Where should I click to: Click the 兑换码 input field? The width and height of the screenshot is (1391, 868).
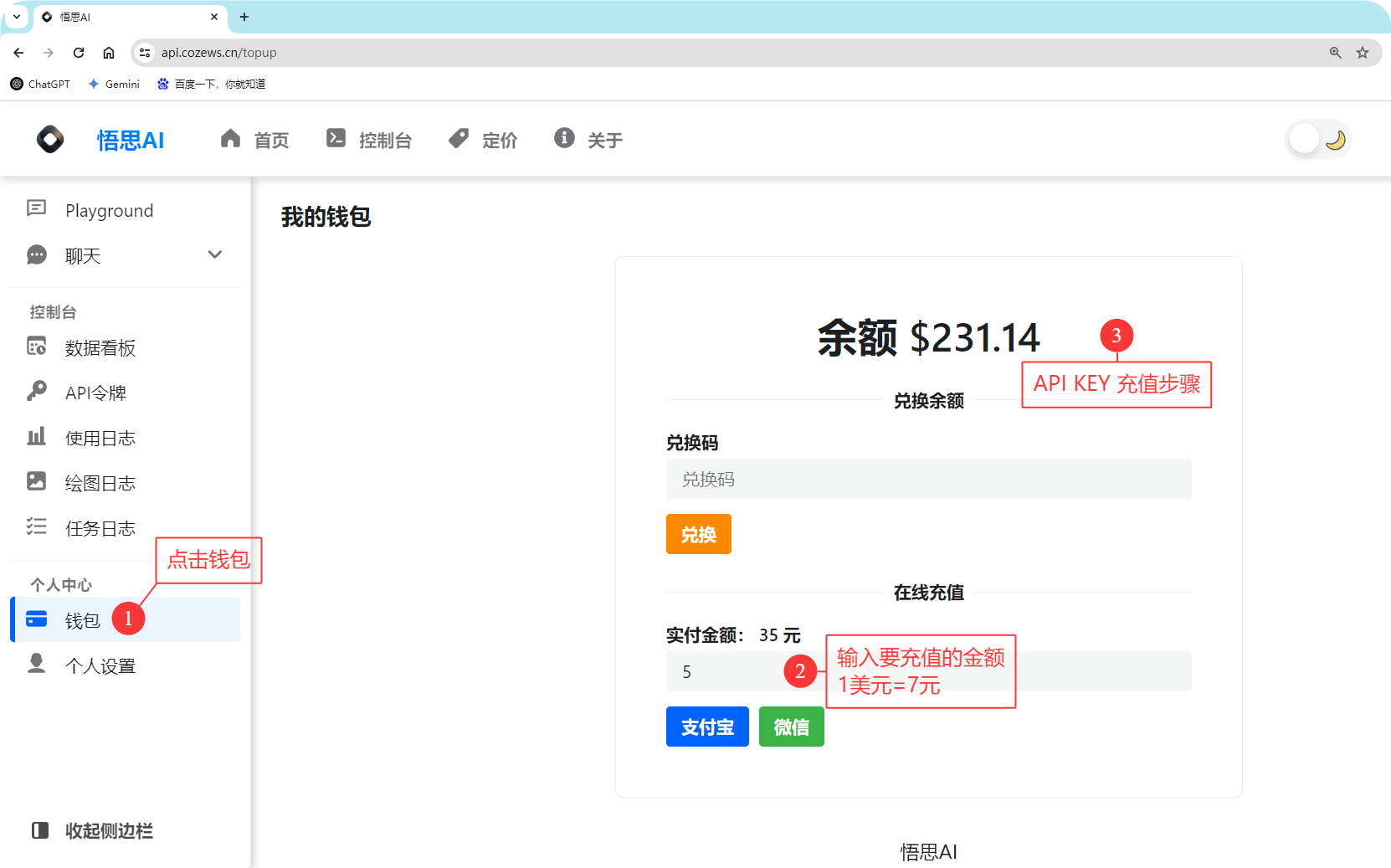928,479
